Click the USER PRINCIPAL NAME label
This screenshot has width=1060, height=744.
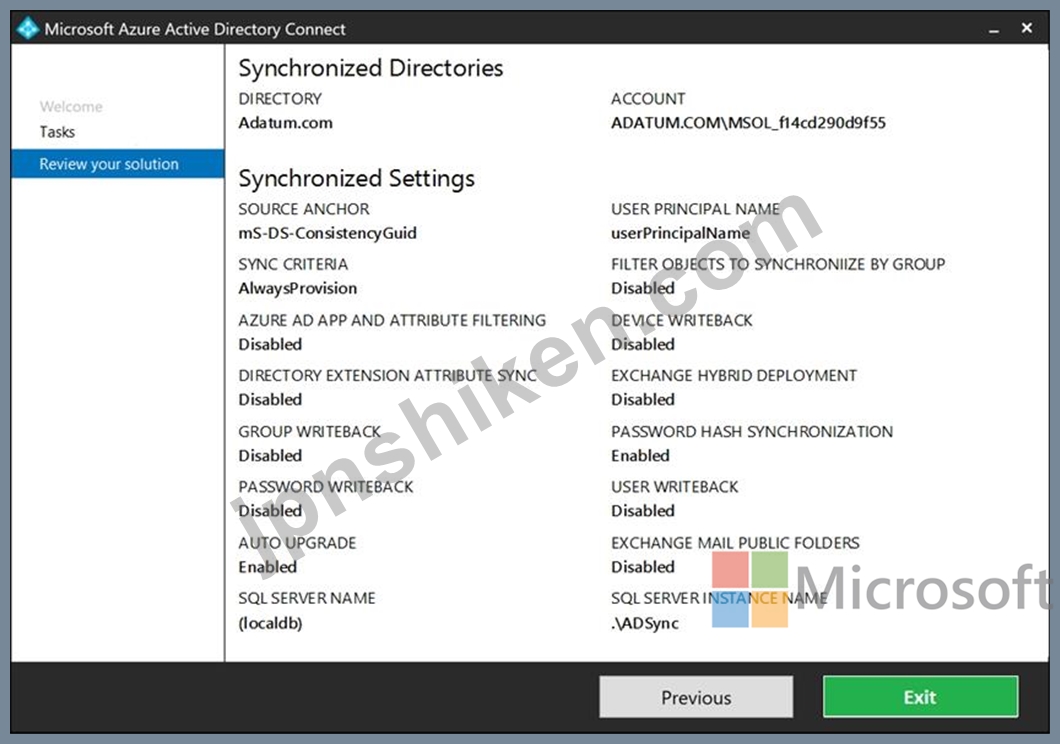click(x=695, y=209)
